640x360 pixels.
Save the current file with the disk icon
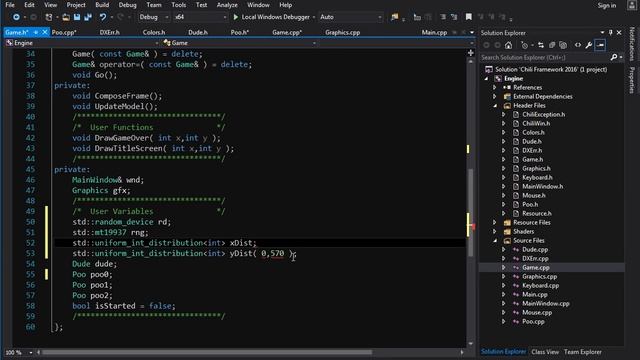click(x=77, y=17)
